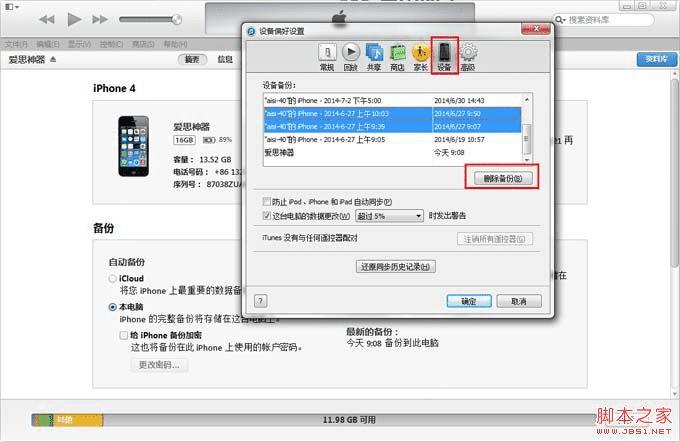
Task: Click the 取消 button
Action: point(519,301)
